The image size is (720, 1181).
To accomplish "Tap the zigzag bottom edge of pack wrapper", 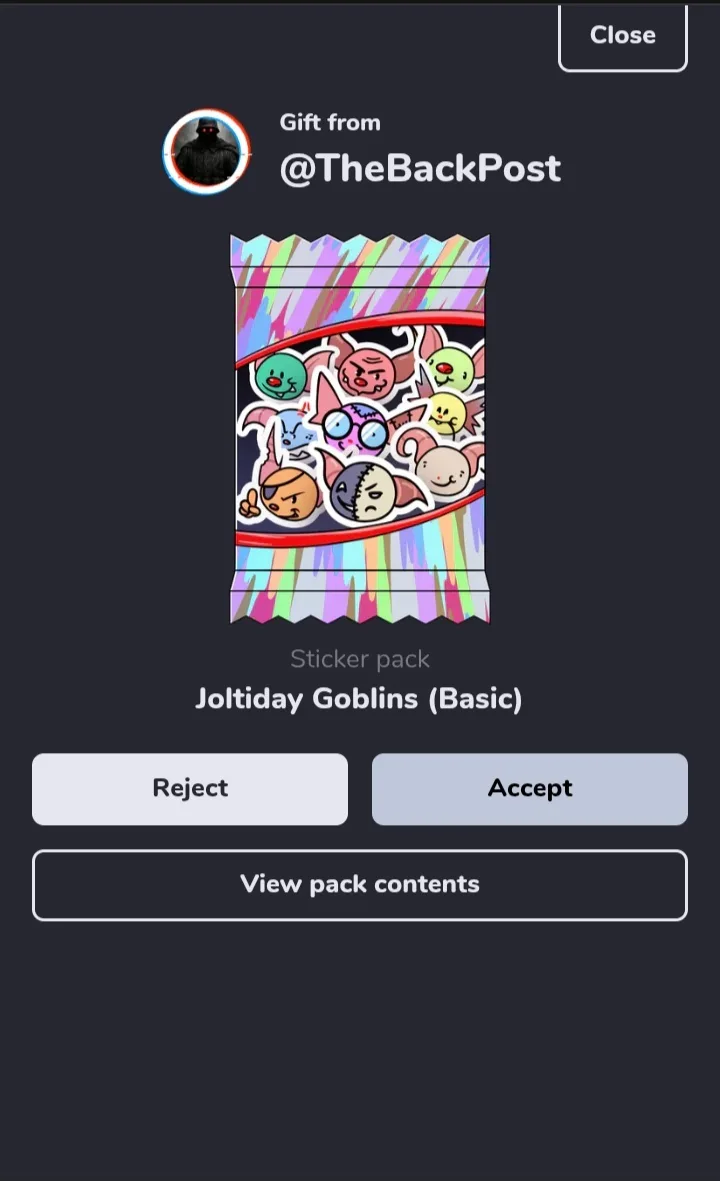I will 360,606.
